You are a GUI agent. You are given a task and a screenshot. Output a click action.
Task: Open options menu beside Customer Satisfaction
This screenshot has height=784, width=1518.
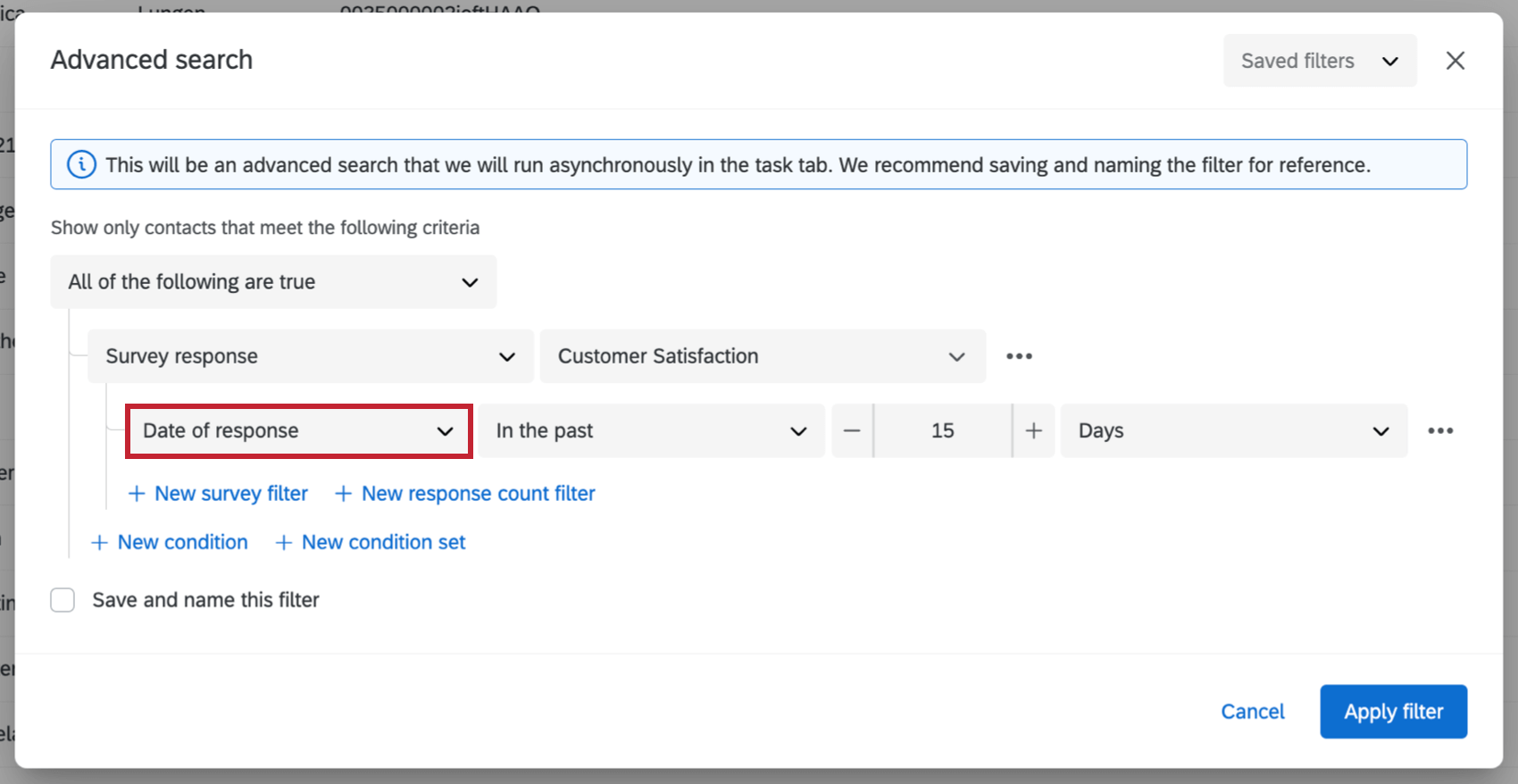[1019, 356]
